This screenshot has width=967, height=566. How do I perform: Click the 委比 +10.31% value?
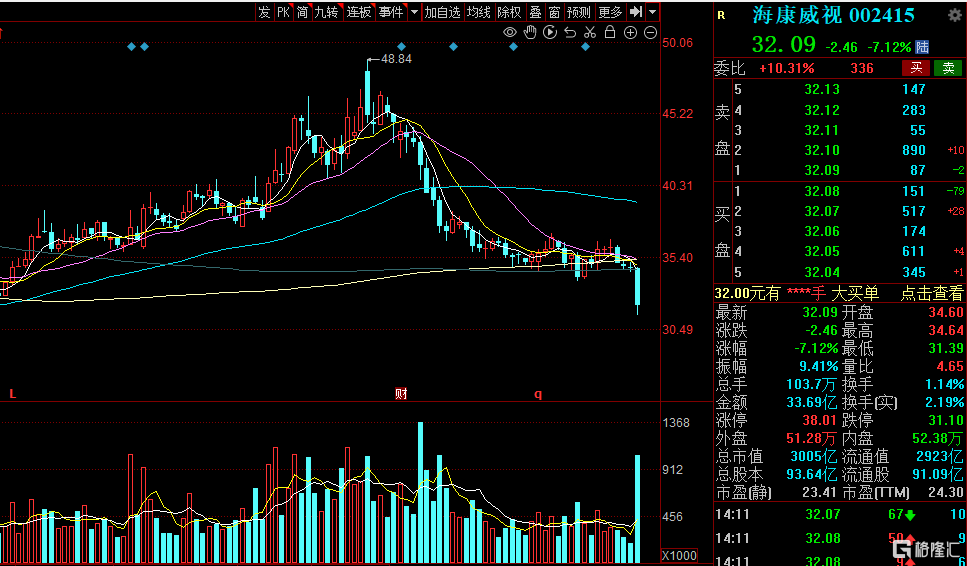[787, 68]
